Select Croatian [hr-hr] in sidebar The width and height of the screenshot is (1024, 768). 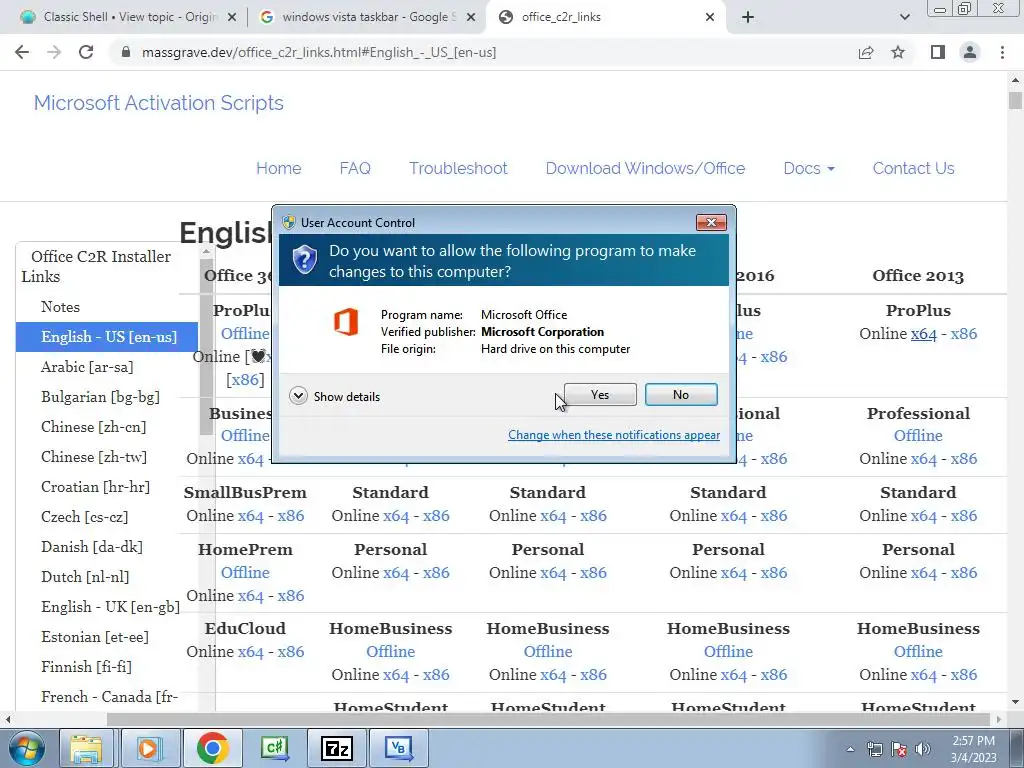(x=95, y=487)
